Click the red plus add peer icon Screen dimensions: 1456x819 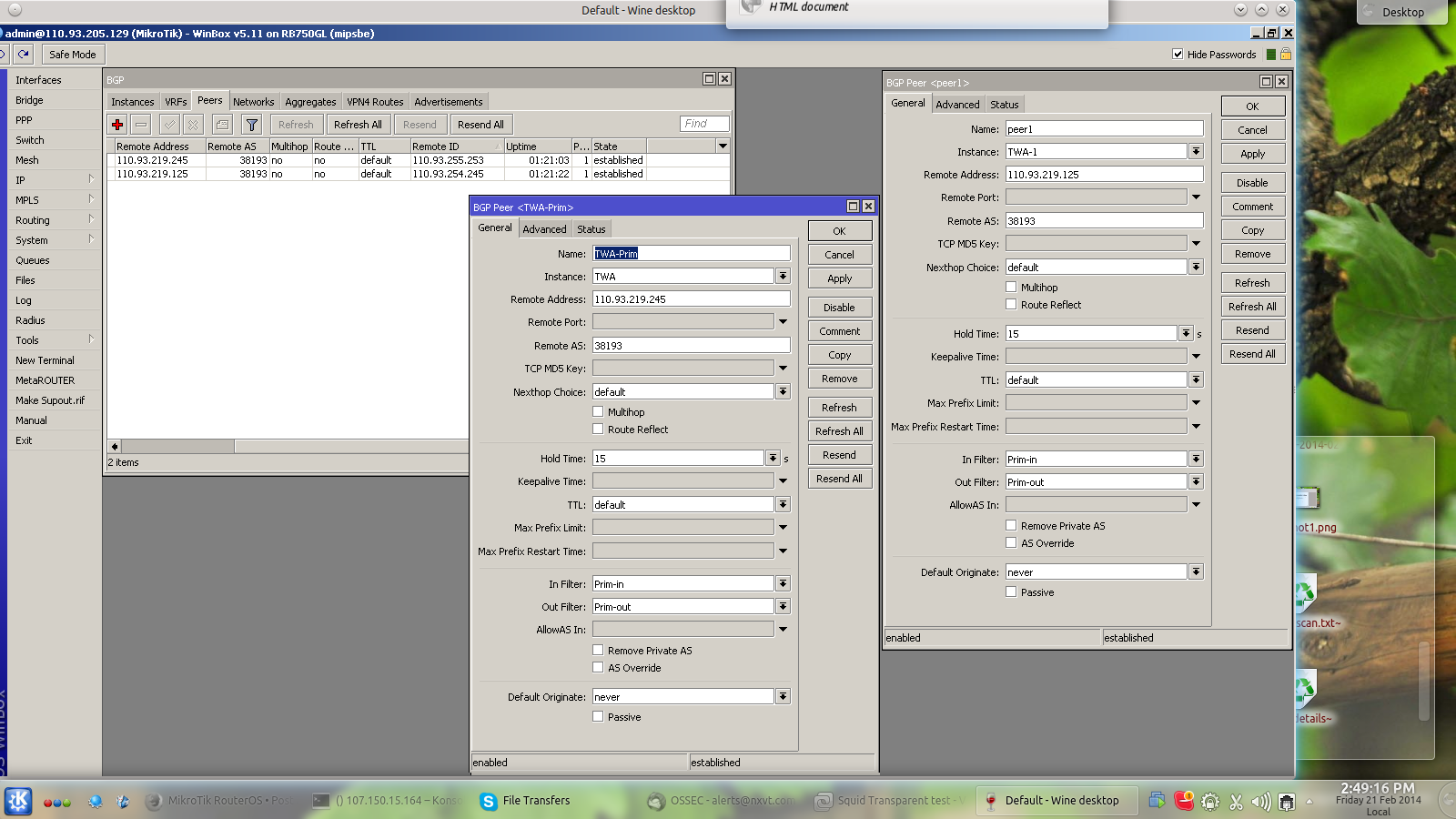[x=117, y=125]
